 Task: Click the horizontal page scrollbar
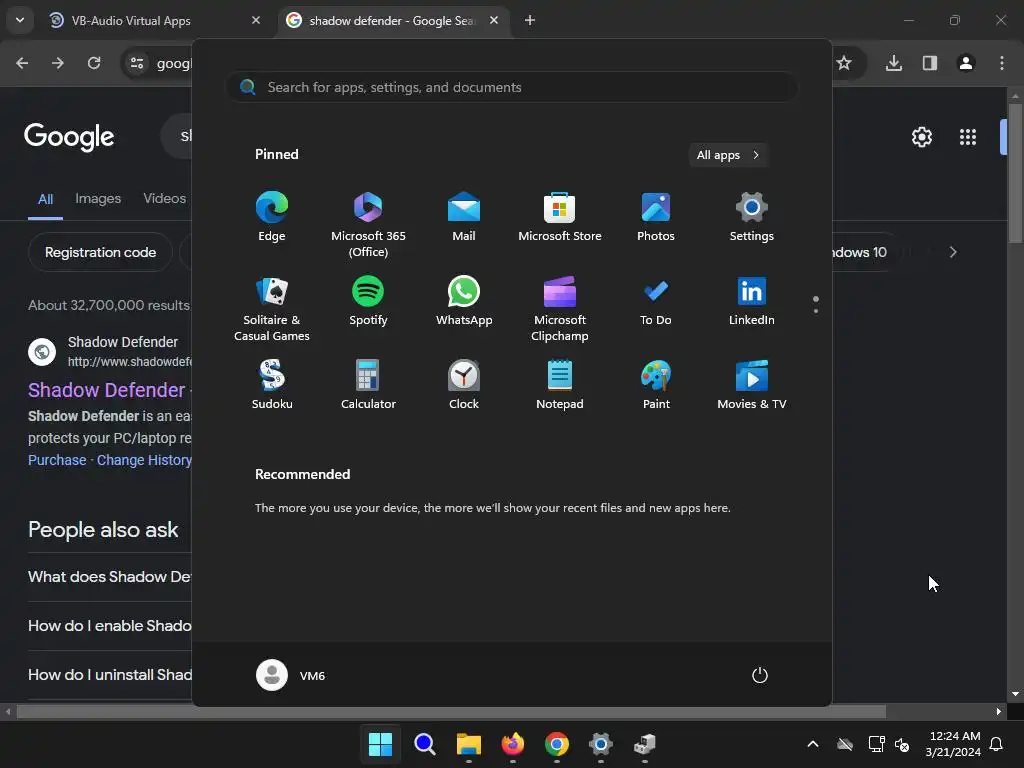coord(451,712)
